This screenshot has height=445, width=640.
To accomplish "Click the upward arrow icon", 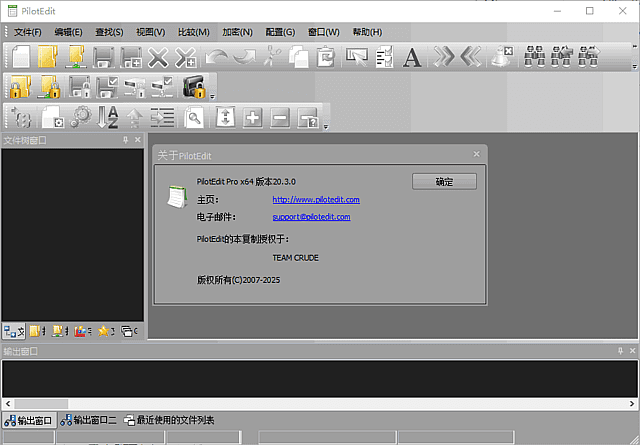I will point(135,118).
